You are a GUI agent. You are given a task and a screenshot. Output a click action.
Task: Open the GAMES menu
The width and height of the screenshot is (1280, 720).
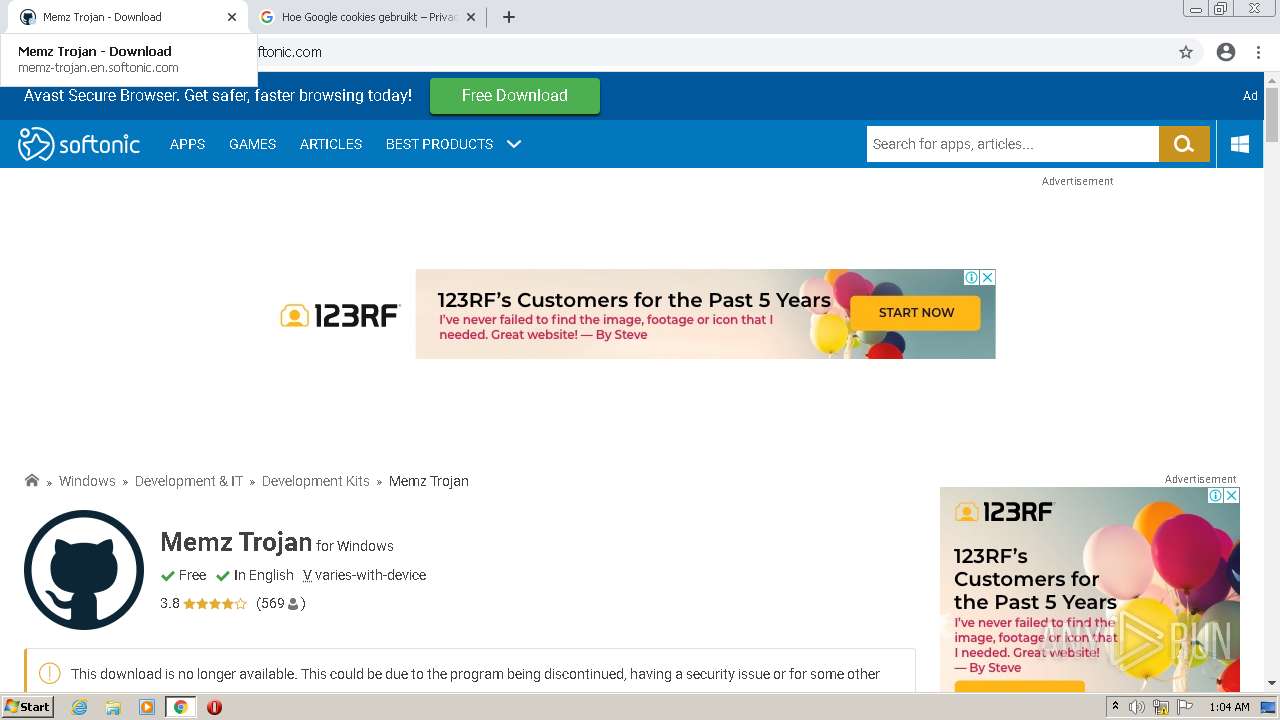coord(252,144)
